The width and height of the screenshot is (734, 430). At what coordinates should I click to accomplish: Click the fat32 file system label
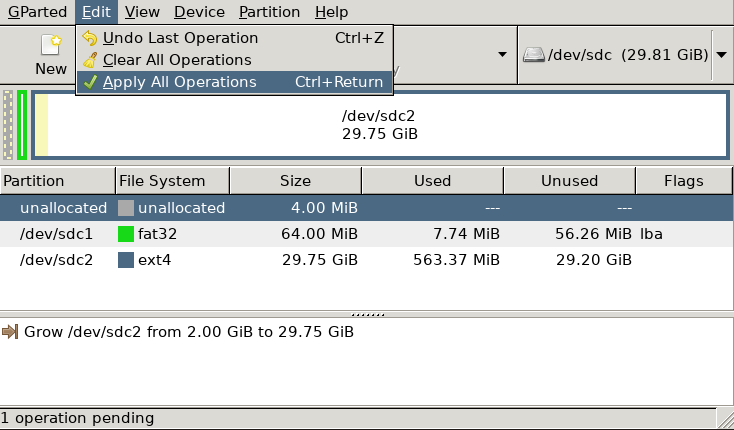point(157,234)
